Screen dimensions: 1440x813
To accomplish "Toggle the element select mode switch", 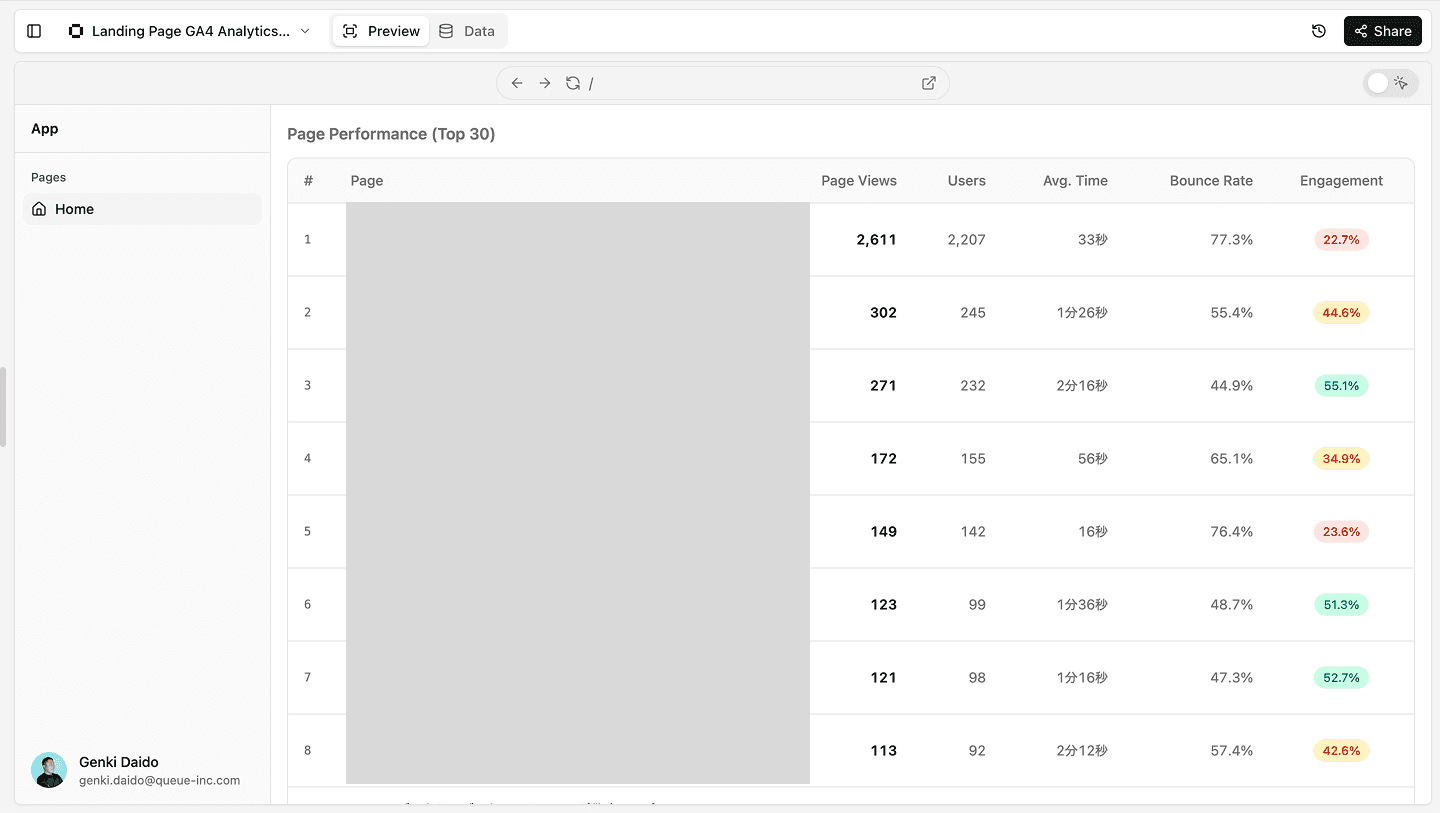I will pos(1391,83).
